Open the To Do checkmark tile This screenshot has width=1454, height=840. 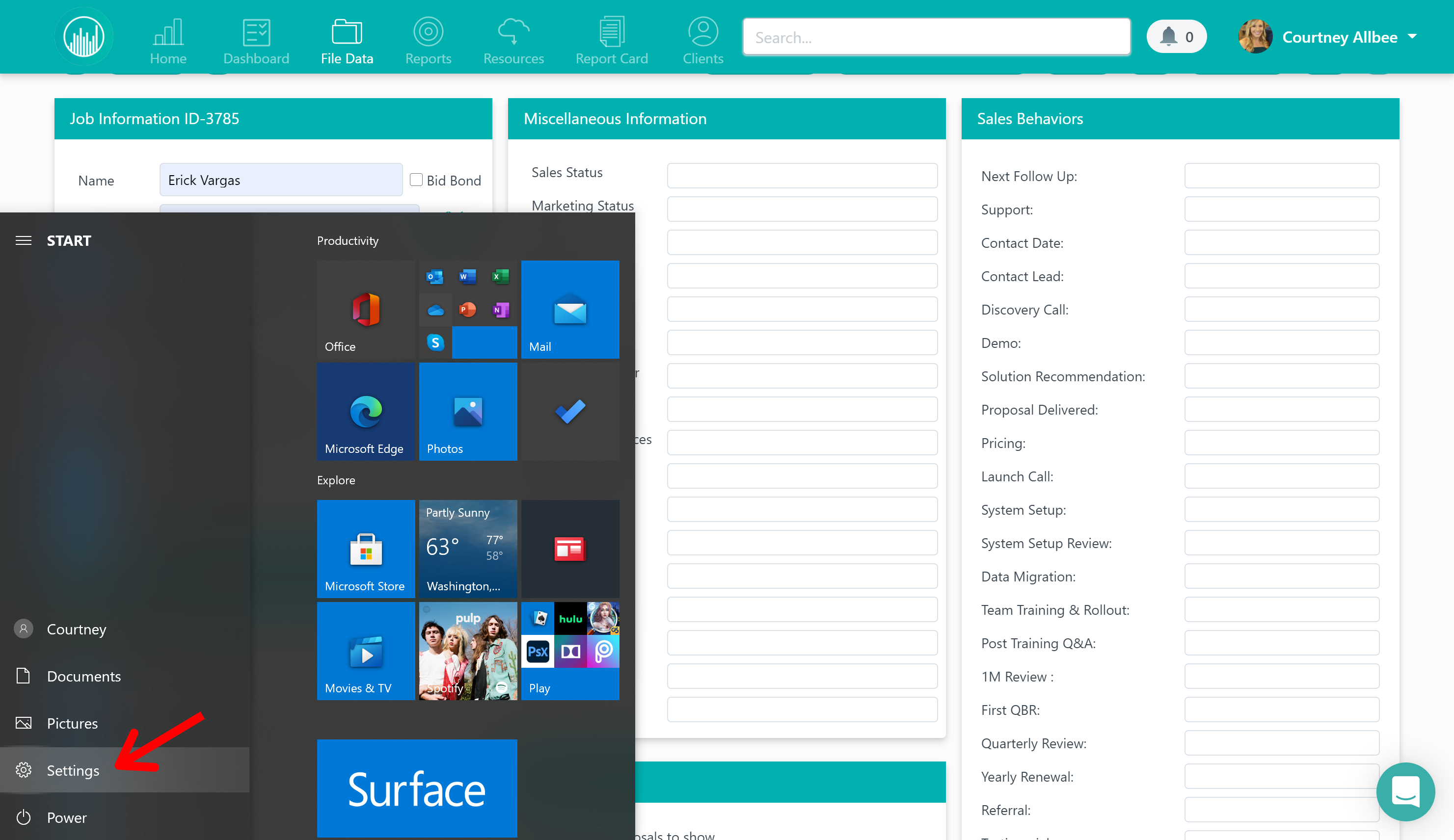[570, 412]
